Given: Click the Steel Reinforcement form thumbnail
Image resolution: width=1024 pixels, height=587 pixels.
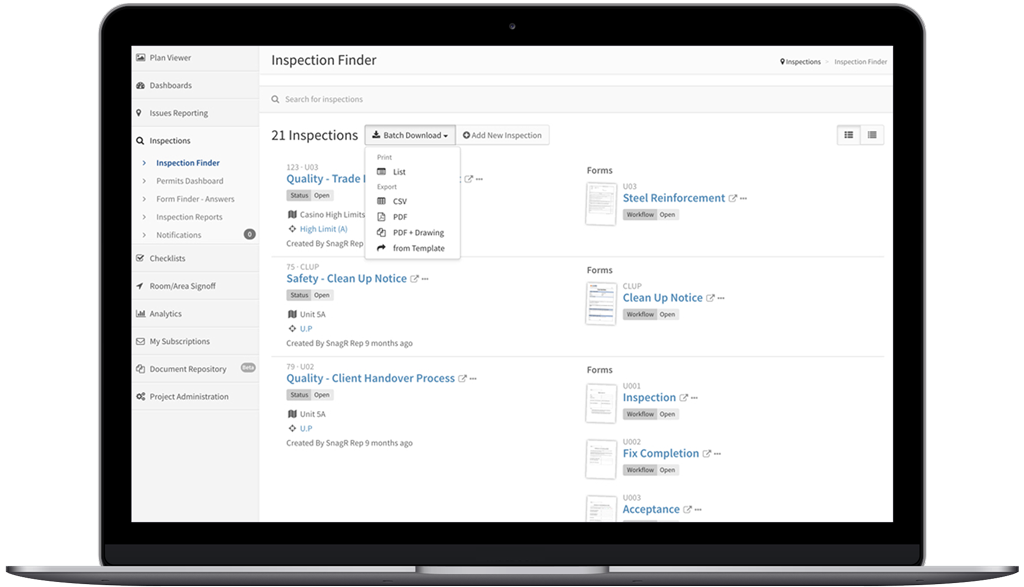Looking at the screenshot, I should point(601,203).
